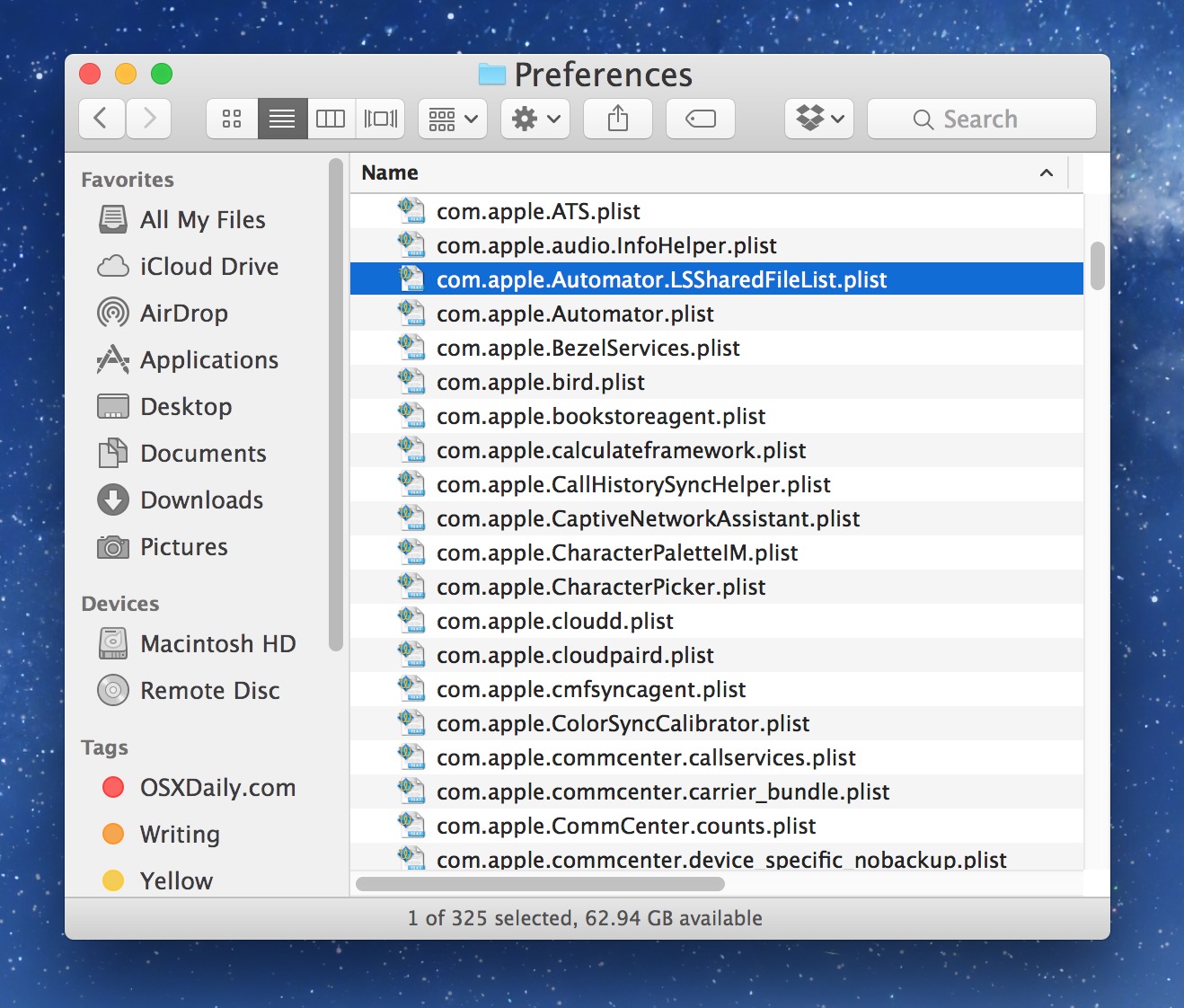The height and width of the screenshot is (1008, 1184).
Task: Select Macintosh HD under Devices
Action: click(217, 643)
